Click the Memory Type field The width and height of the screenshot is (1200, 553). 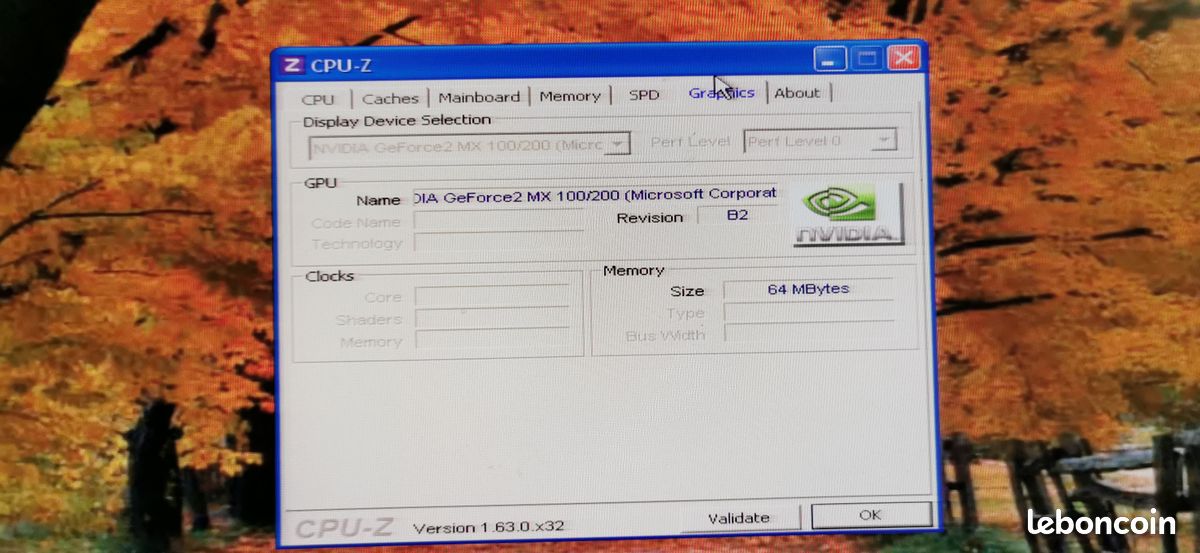pos(808,312)
